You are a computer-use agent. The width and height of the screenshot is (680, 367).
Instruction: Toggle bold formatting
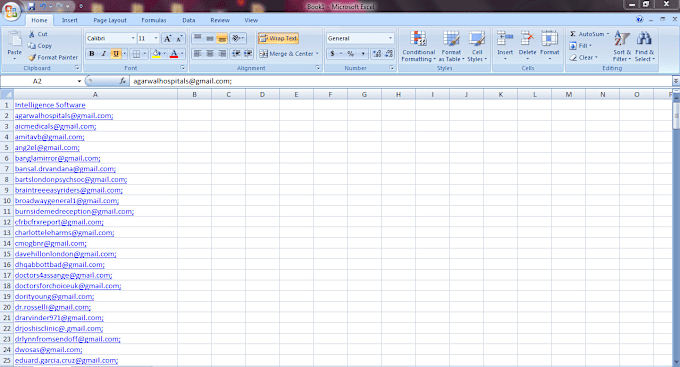(92, 54)
